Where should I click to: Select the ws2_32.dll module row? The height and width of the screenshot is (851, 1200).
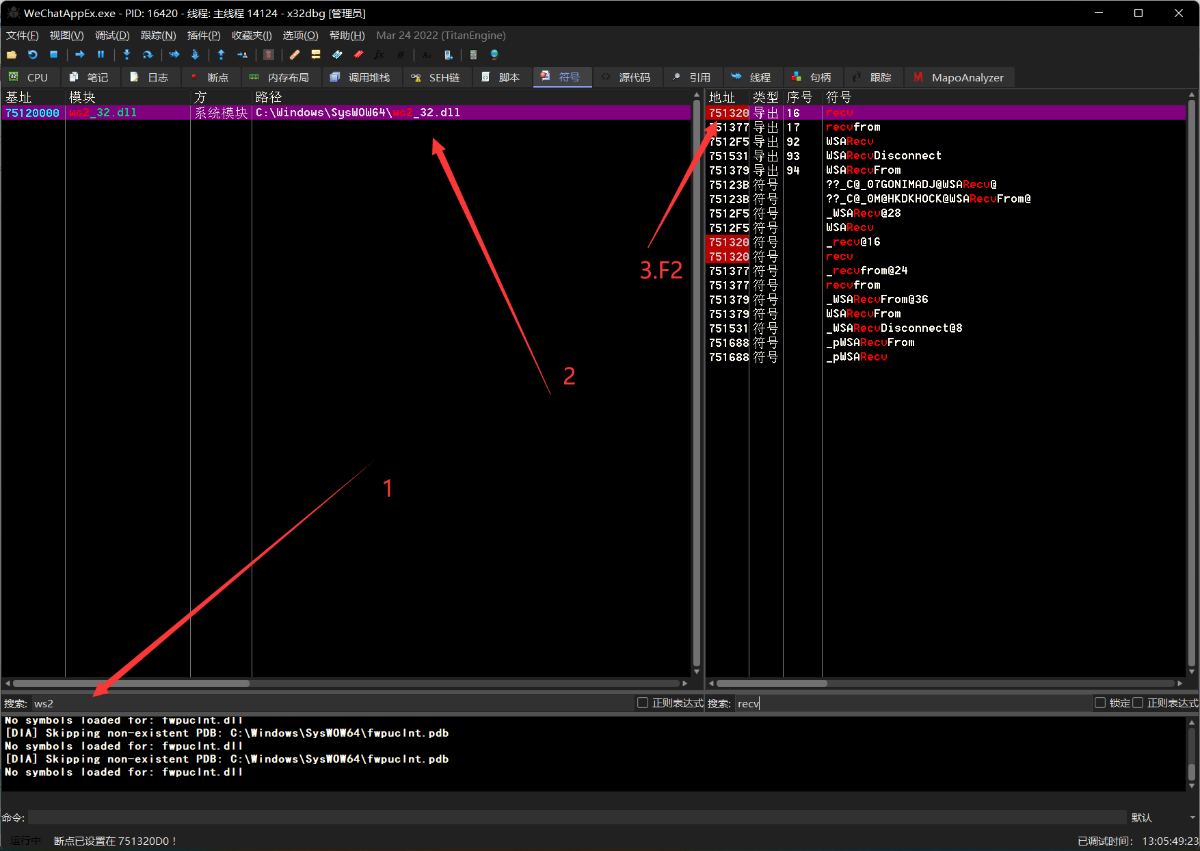pyautogui.click(x=345, y=113)
